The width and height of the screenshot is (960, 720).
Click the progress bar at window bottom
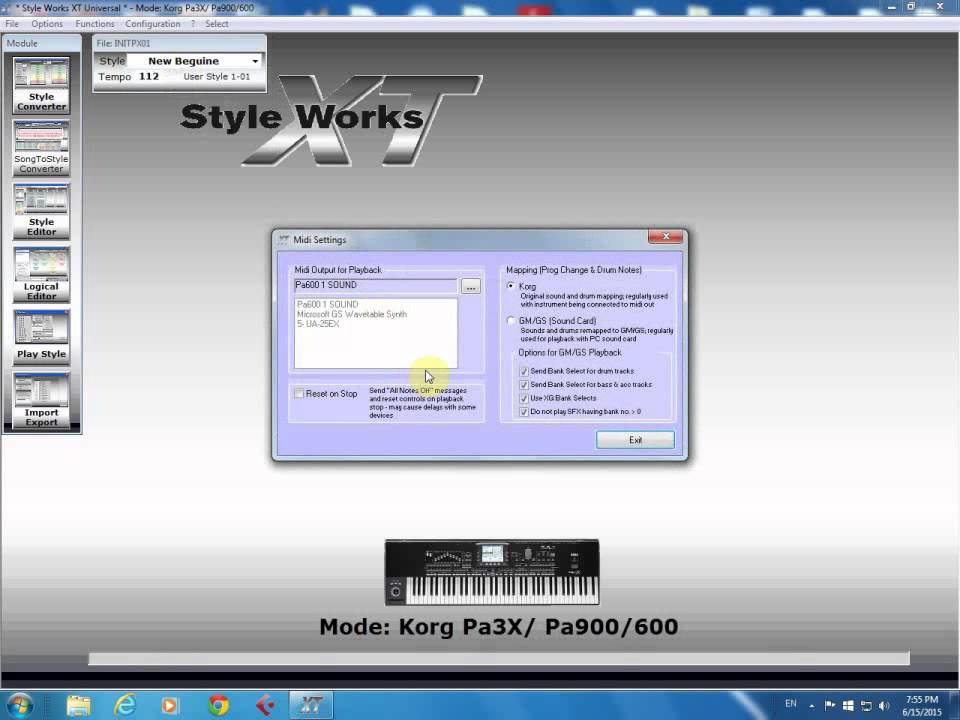(499, 658)
